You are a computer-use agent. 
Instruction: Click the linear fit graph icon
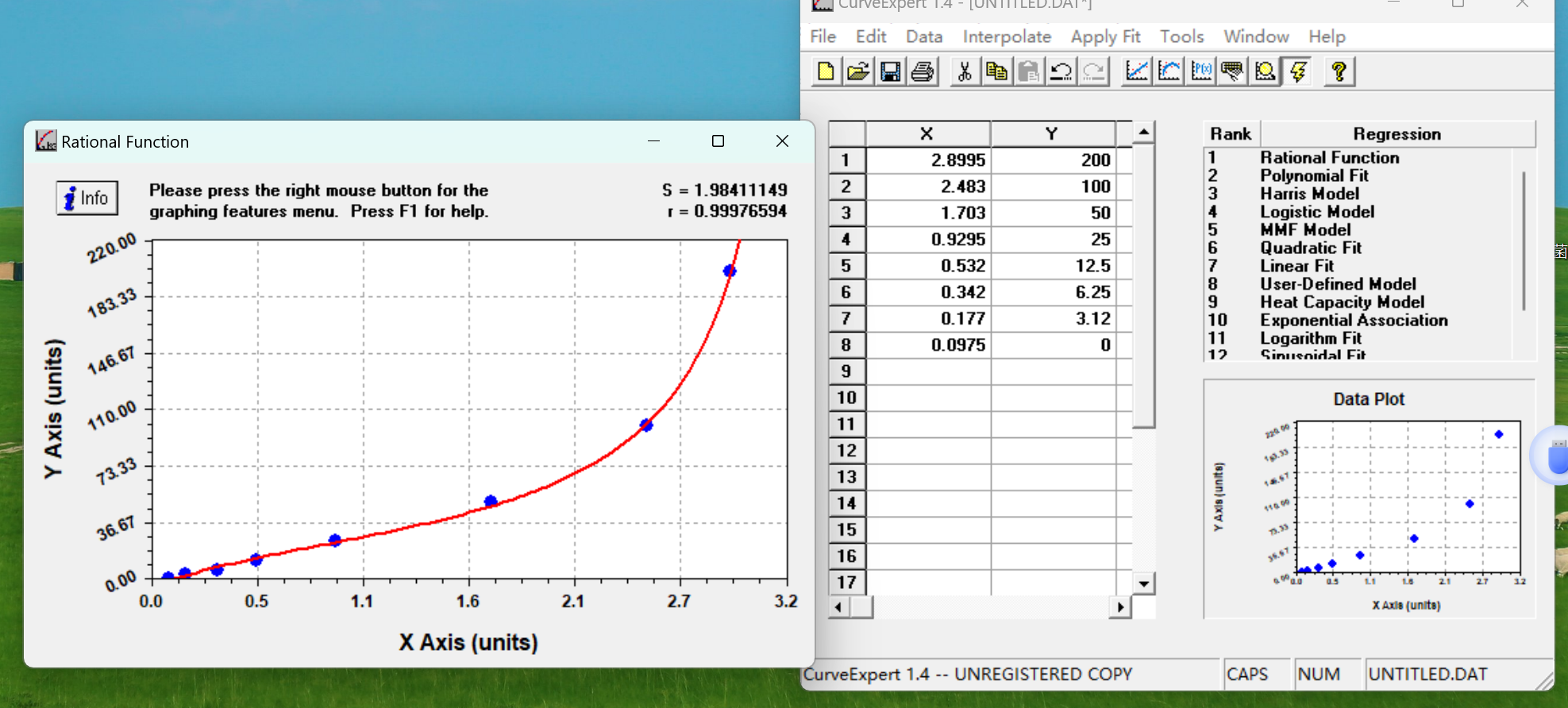click(1137, 71)
